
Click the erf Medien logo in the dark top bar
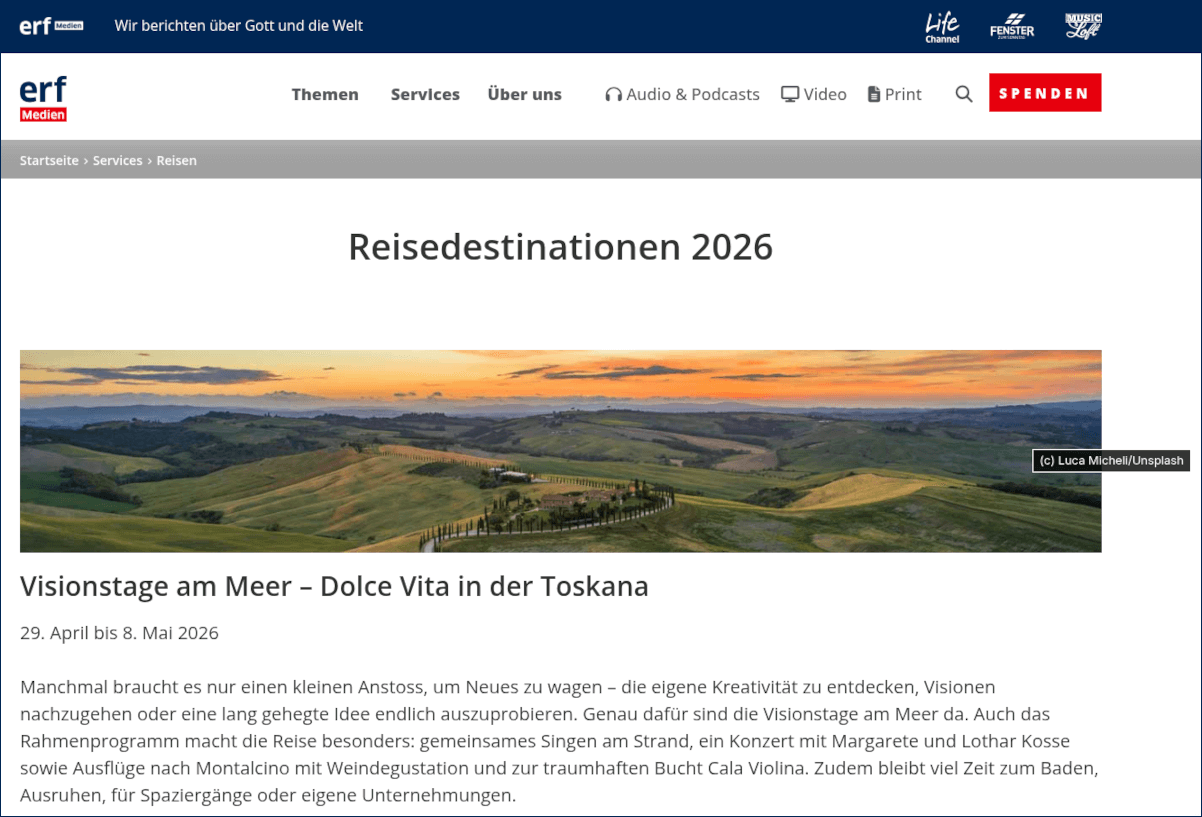coord(50,25)
